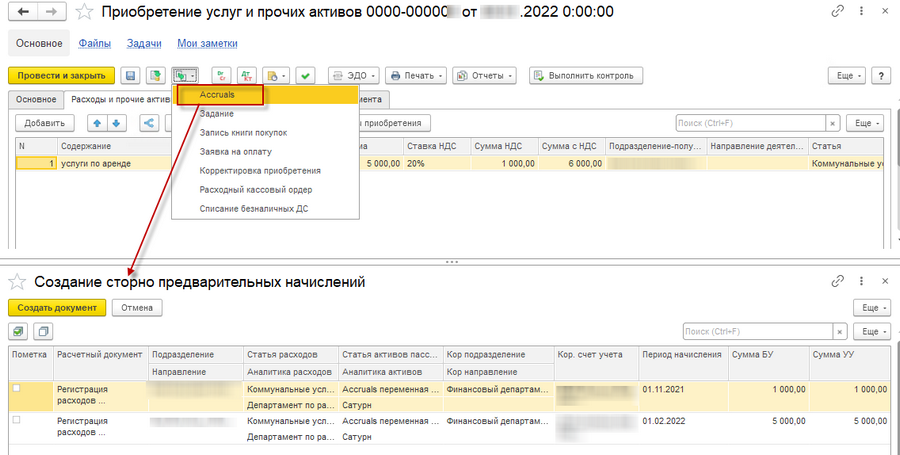Open the lower form's top Еще menu
The image size is (900, 455).
click(874, 308)
